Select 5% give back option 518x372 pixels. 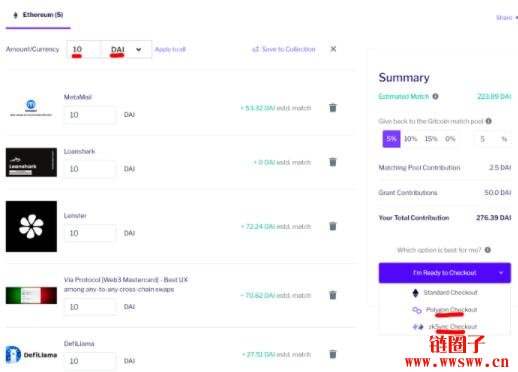[x=391, y=139]
